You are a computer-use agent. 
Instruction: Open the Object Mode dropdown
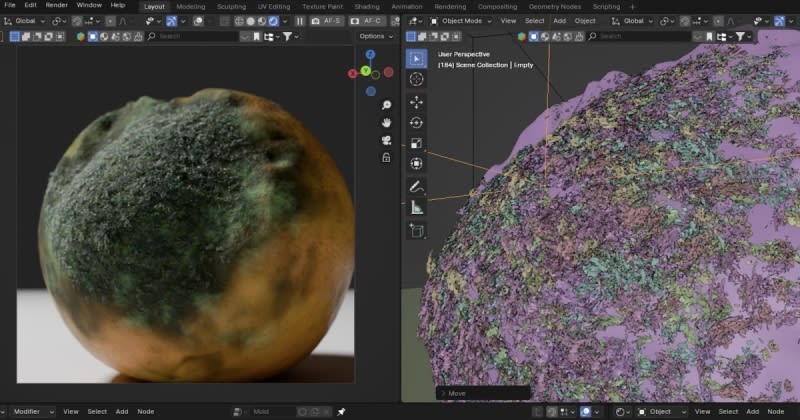(x=462, y=20)
